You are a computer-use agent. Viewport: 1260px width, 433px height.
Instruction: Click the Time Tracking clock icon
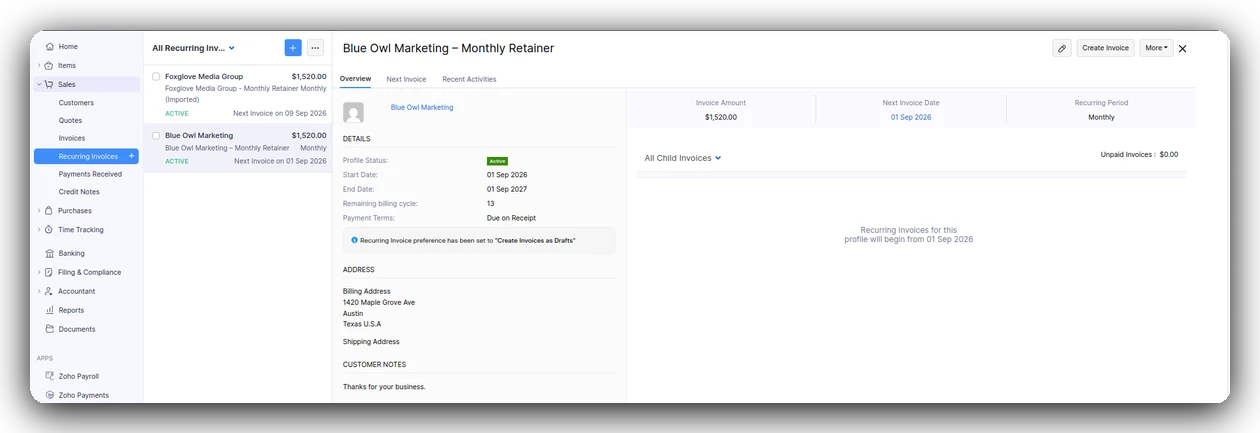click(x=49, y=230)
